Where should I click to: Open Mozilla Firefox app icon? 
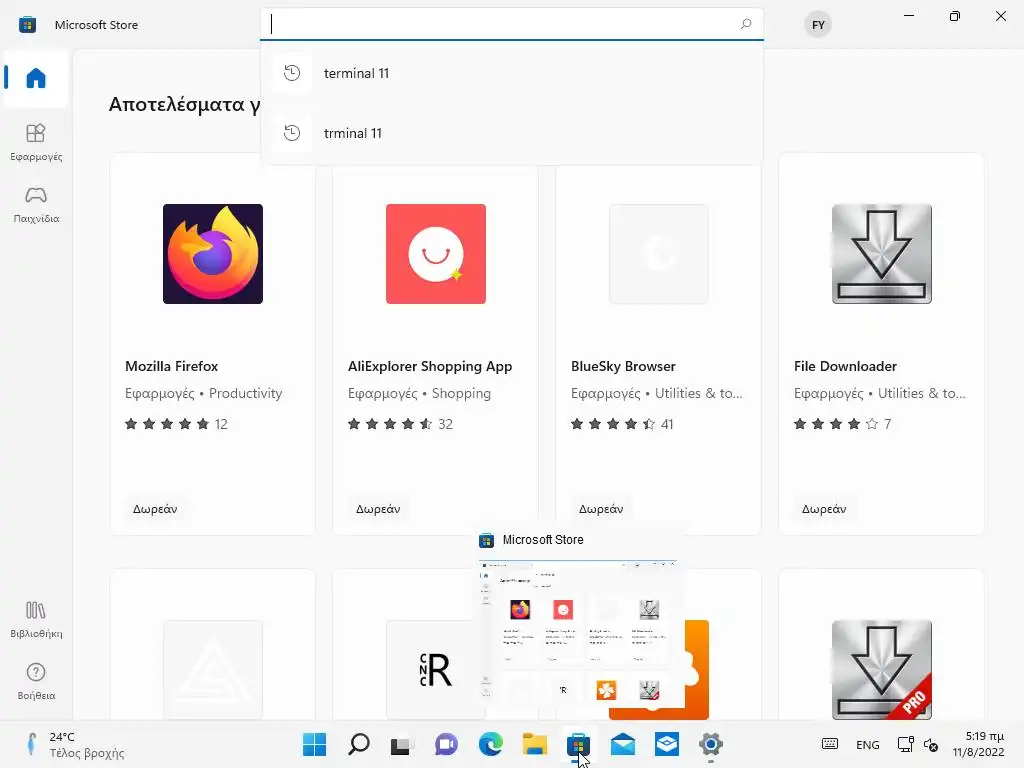coord(213,254)
